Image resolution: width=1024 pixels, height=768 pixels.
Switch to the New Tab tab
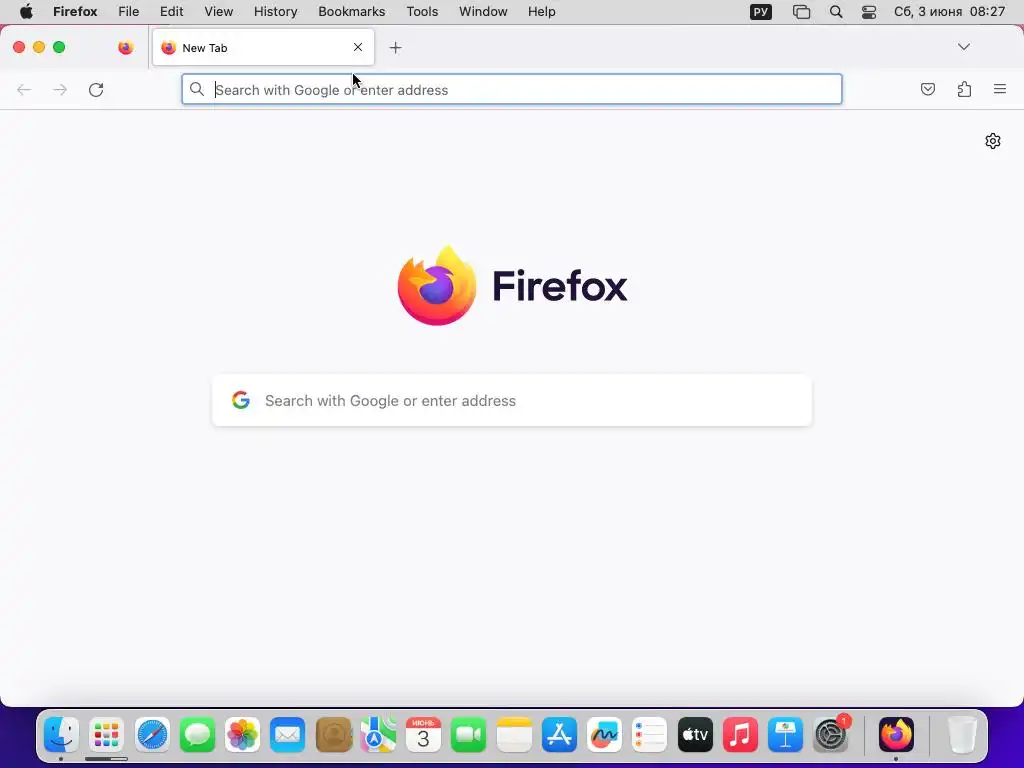pos(263,48)
